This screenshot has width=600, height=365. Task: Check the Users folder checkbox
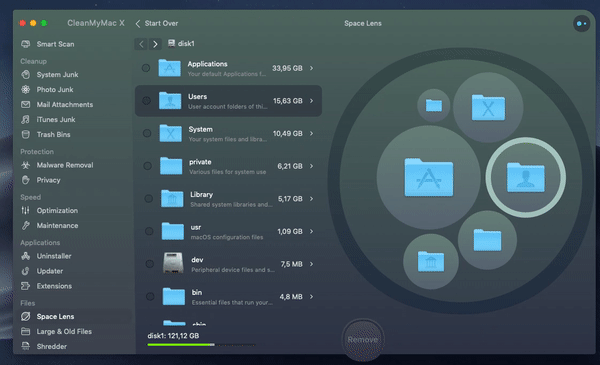pos(146,101)
